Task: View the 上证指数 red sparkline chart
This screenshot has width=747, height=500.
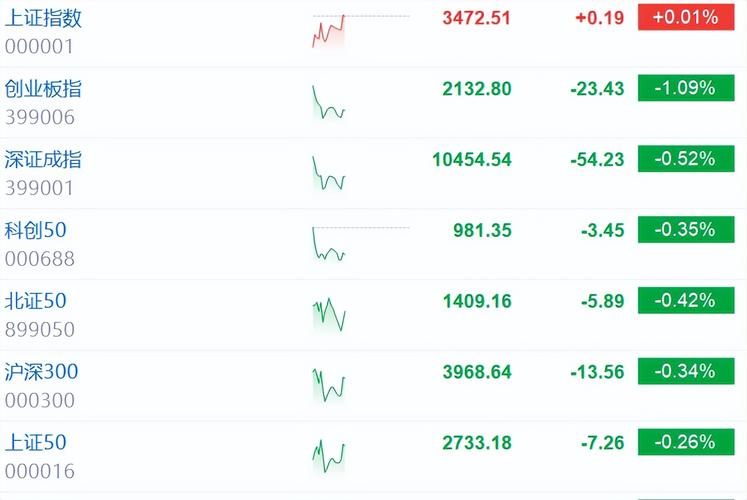Action: point(329,31)
